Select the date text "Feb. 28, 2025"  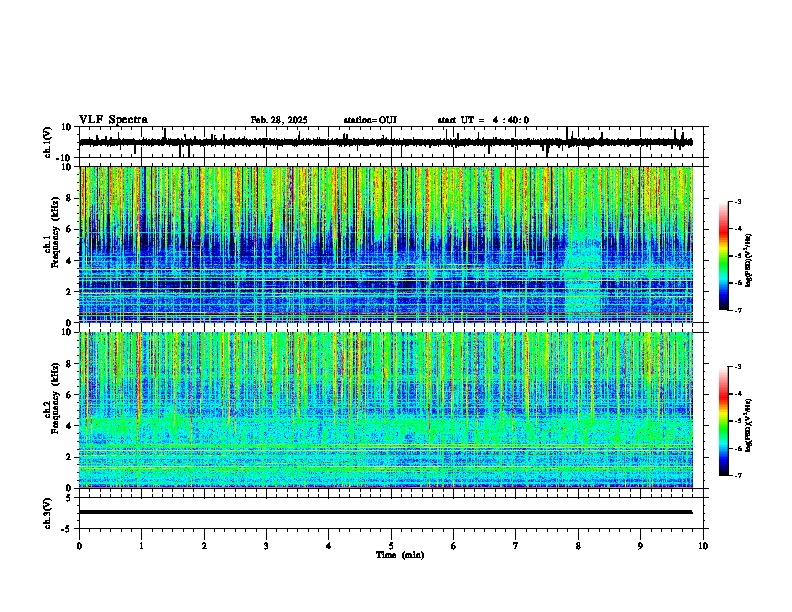click(x=279, y=120)
